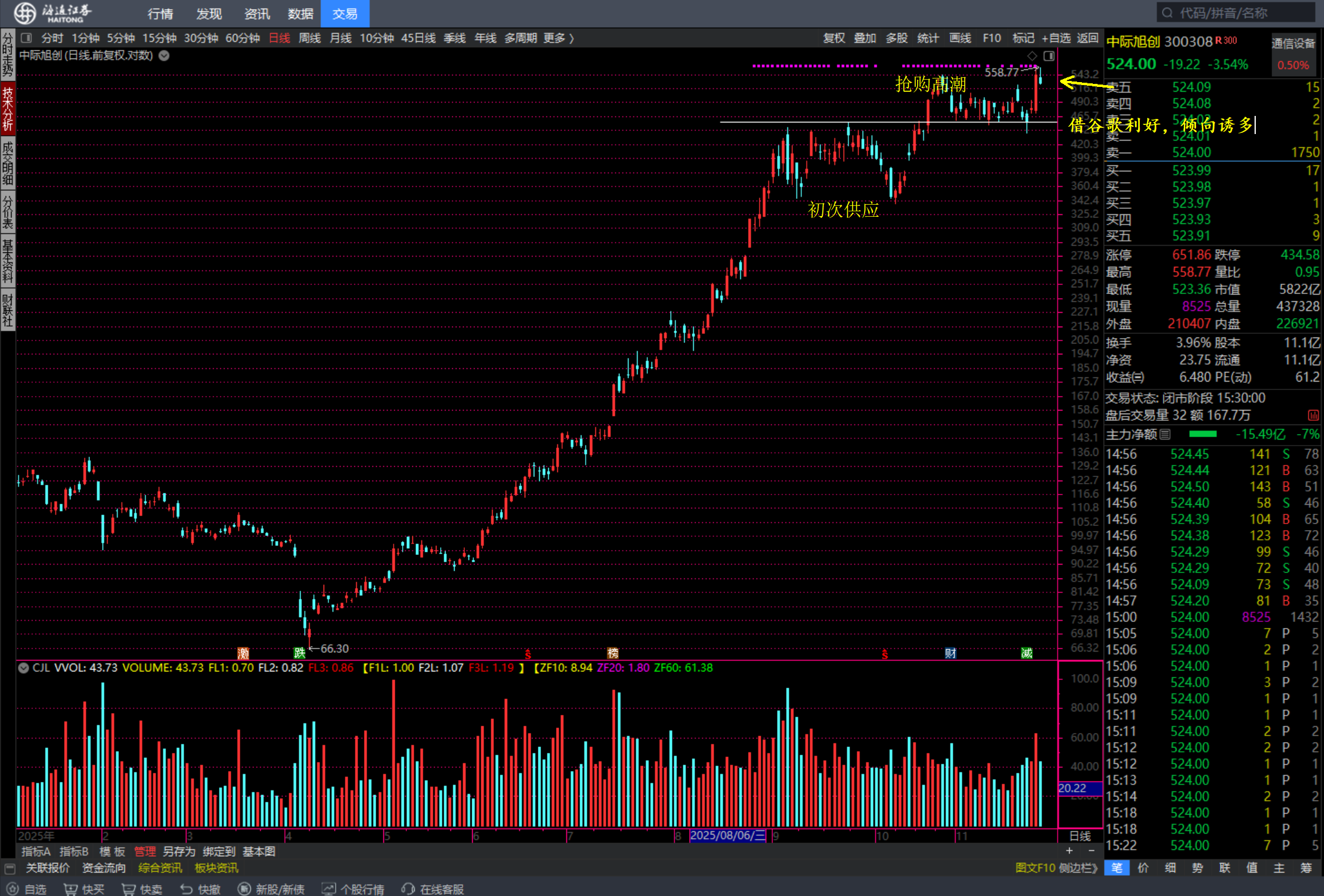
Task: Open dropdown next to 中际旭创 chart title
Action: [x=164, y=56]
